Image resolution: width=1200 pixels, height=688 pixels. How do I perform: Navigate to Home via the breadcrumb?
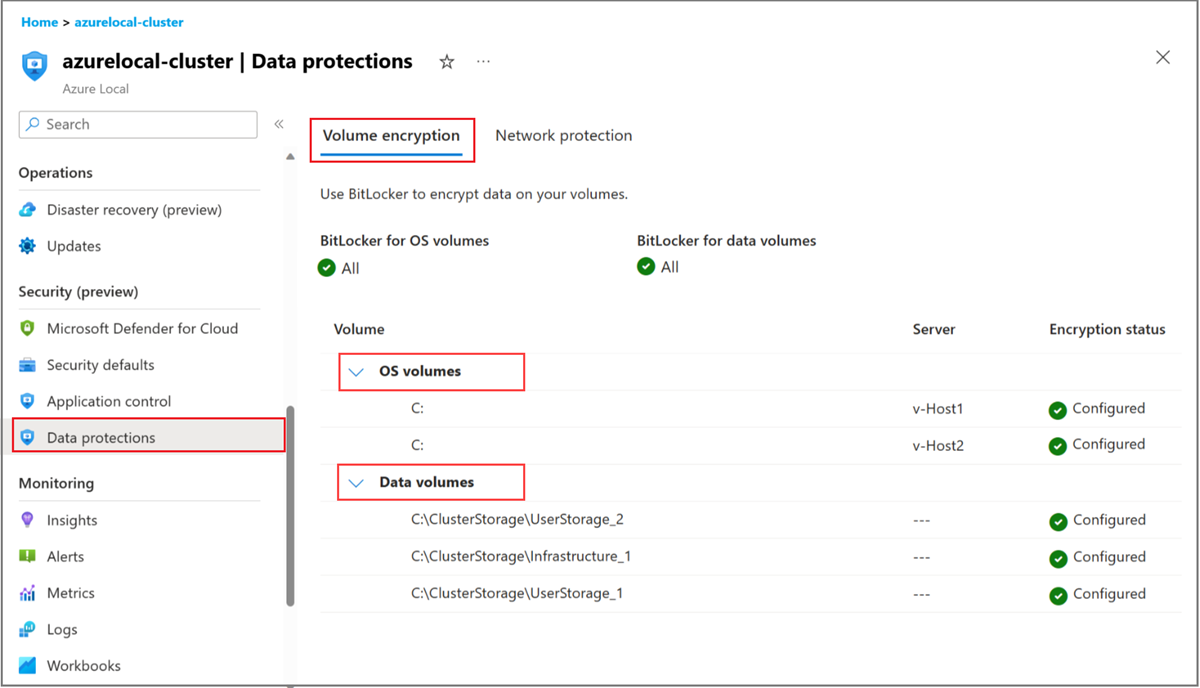[x=38, y=21]
